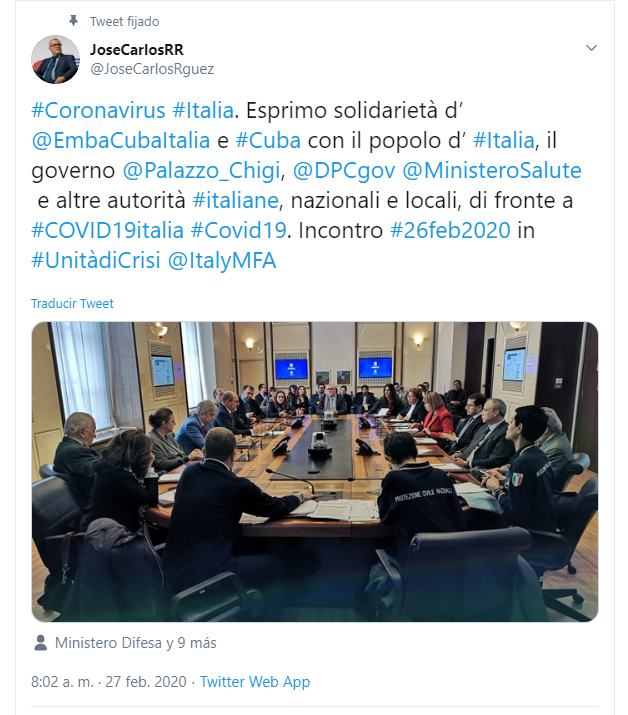The width and height of the screenshot is (628, 715).
Task: Click the #Coronavirus hashtag
Action: pos(98,110)
